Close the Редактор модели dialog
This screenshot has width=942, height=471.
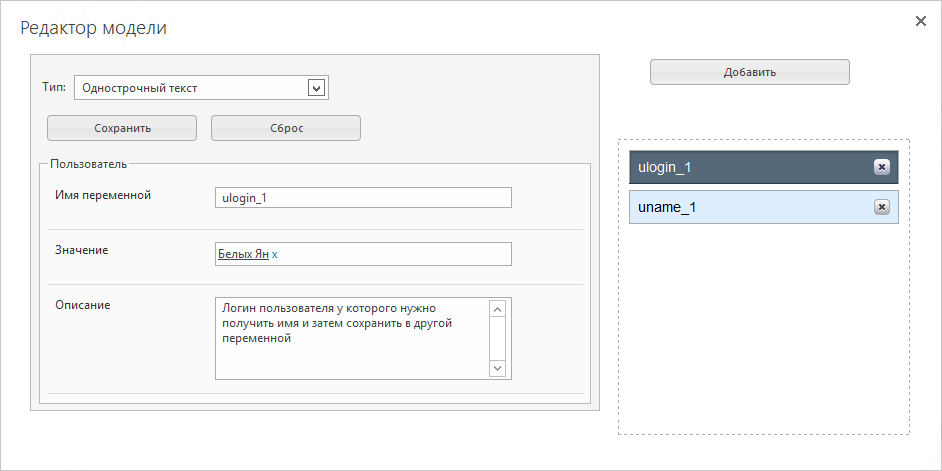[920, 22]
